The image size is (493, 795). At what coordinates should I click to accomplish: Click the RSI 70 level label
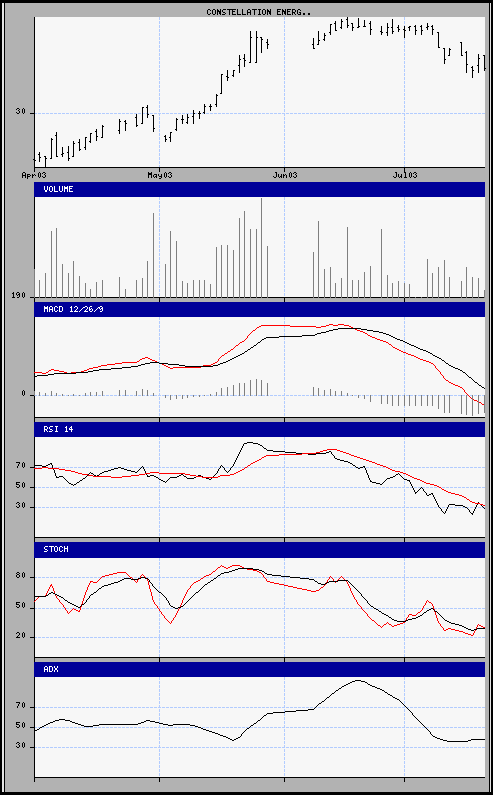[20, 465]
